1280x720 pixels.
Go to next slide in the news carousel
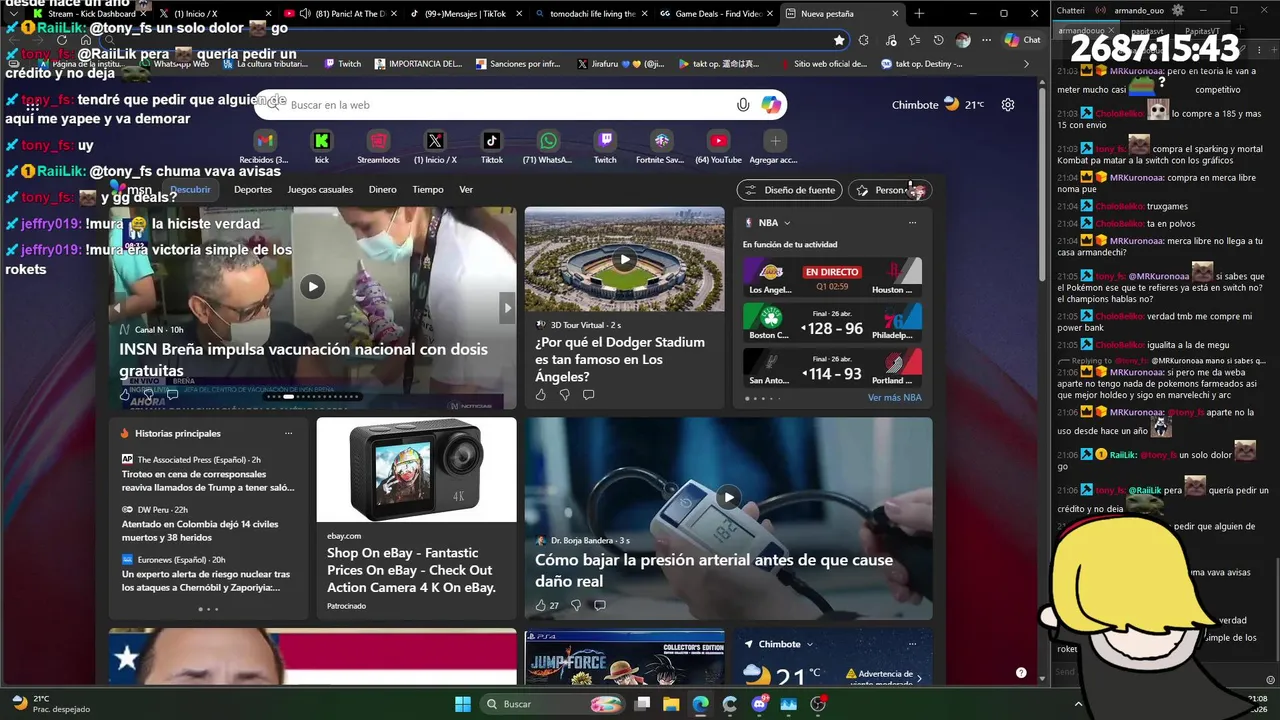pos(508,308)
